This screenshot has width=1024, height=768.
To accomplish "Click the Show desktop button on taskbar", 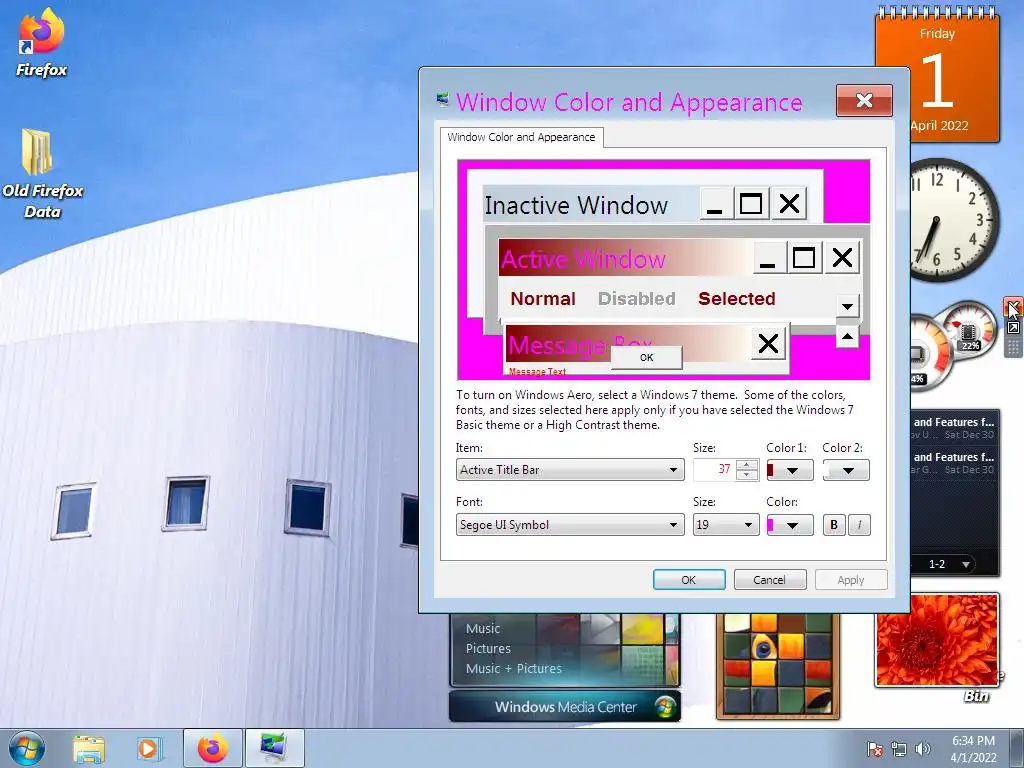I will click(x=1019, y=748).
